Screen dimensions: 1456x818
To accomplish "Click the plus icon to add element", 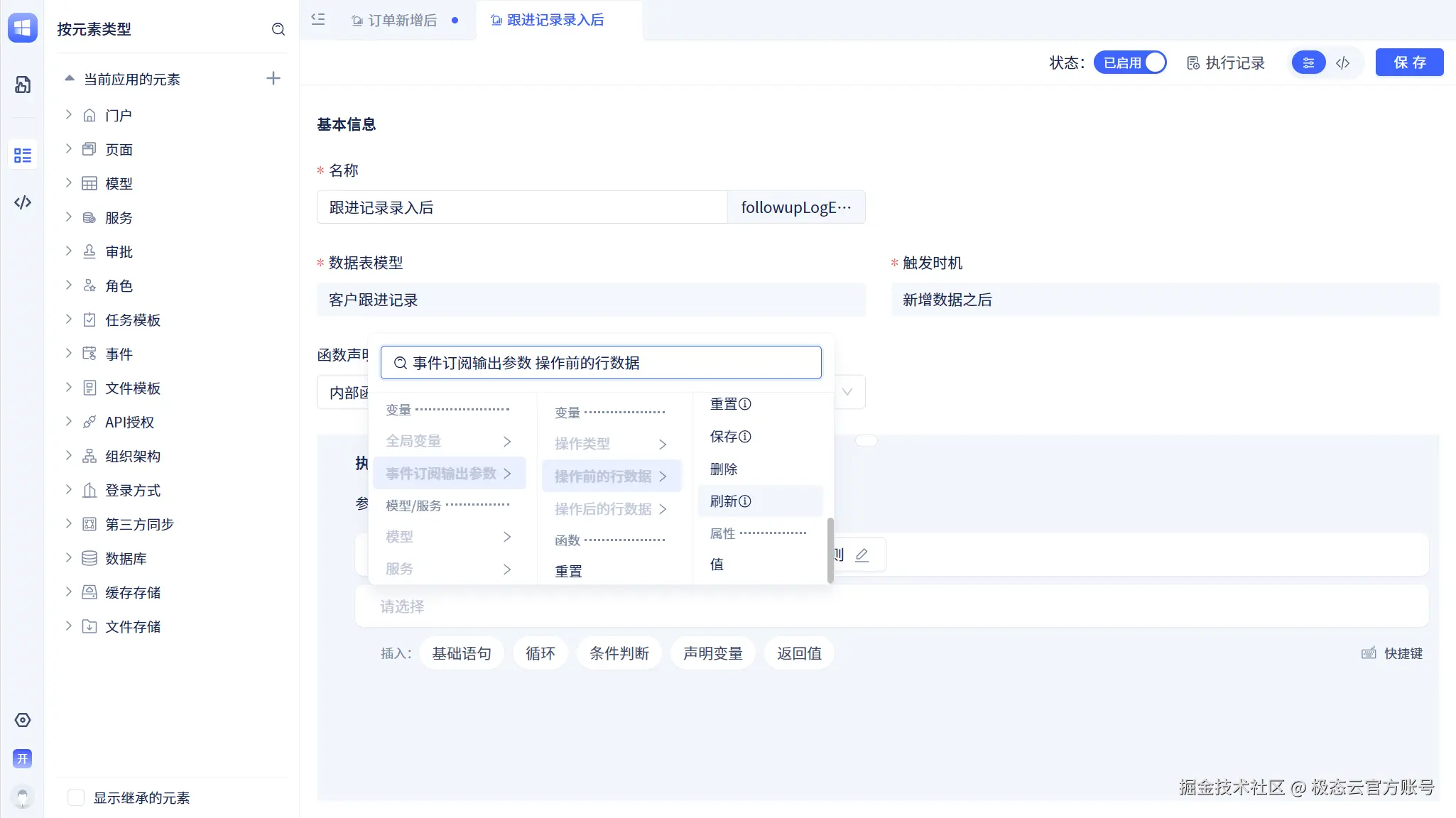I will click(273, 79).
